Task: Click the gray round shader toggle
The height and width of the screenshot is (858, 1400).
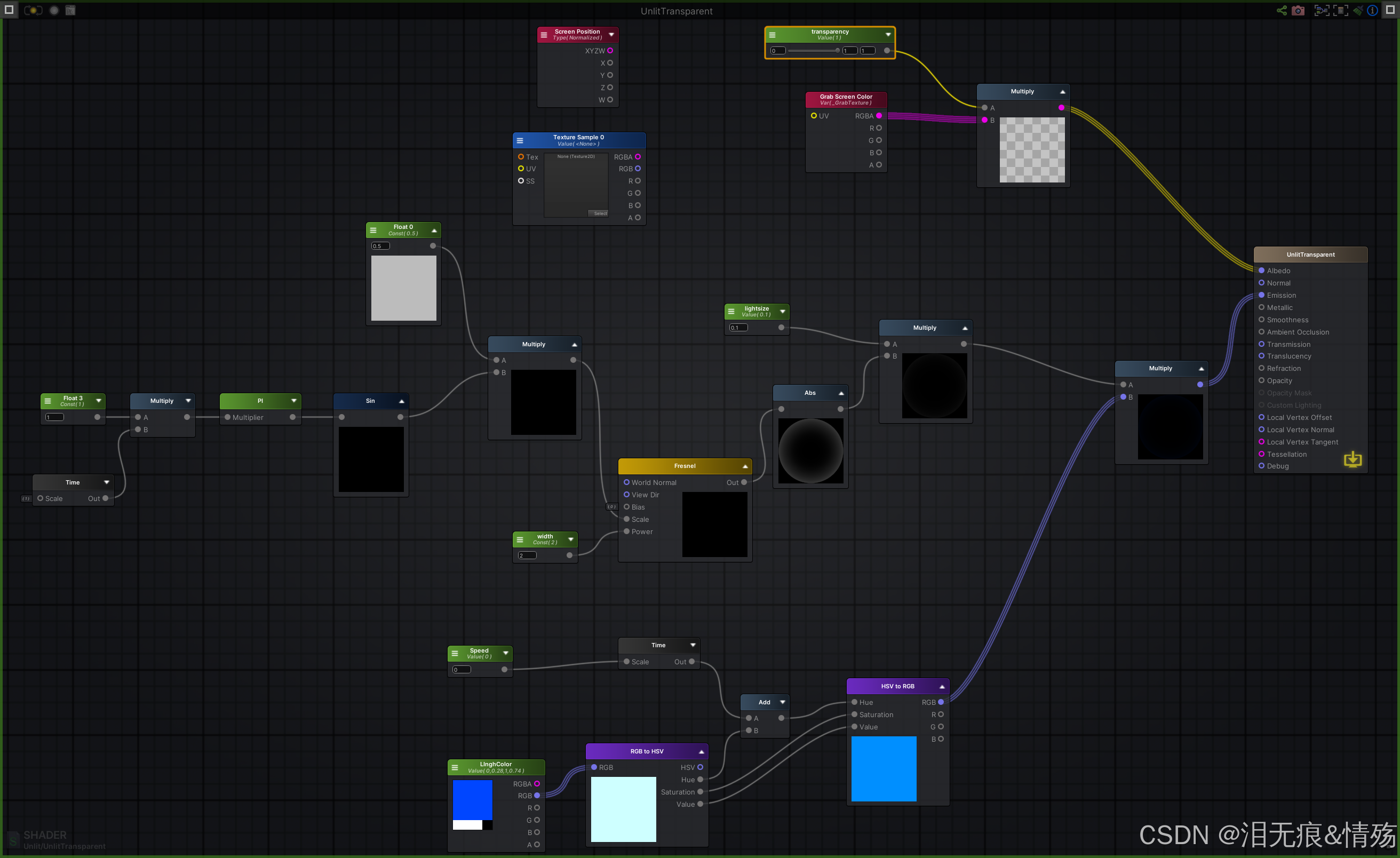Action: pos(54,10)
